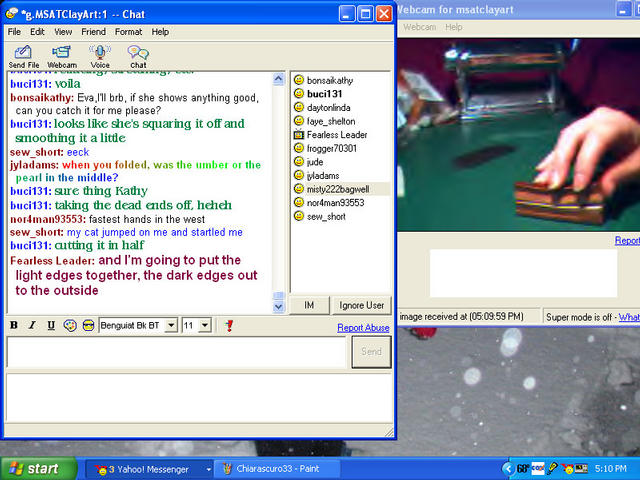This screenshot has width=640, height=480.
Task: Open the emoticons smiley picker
Action: (88, 325)
